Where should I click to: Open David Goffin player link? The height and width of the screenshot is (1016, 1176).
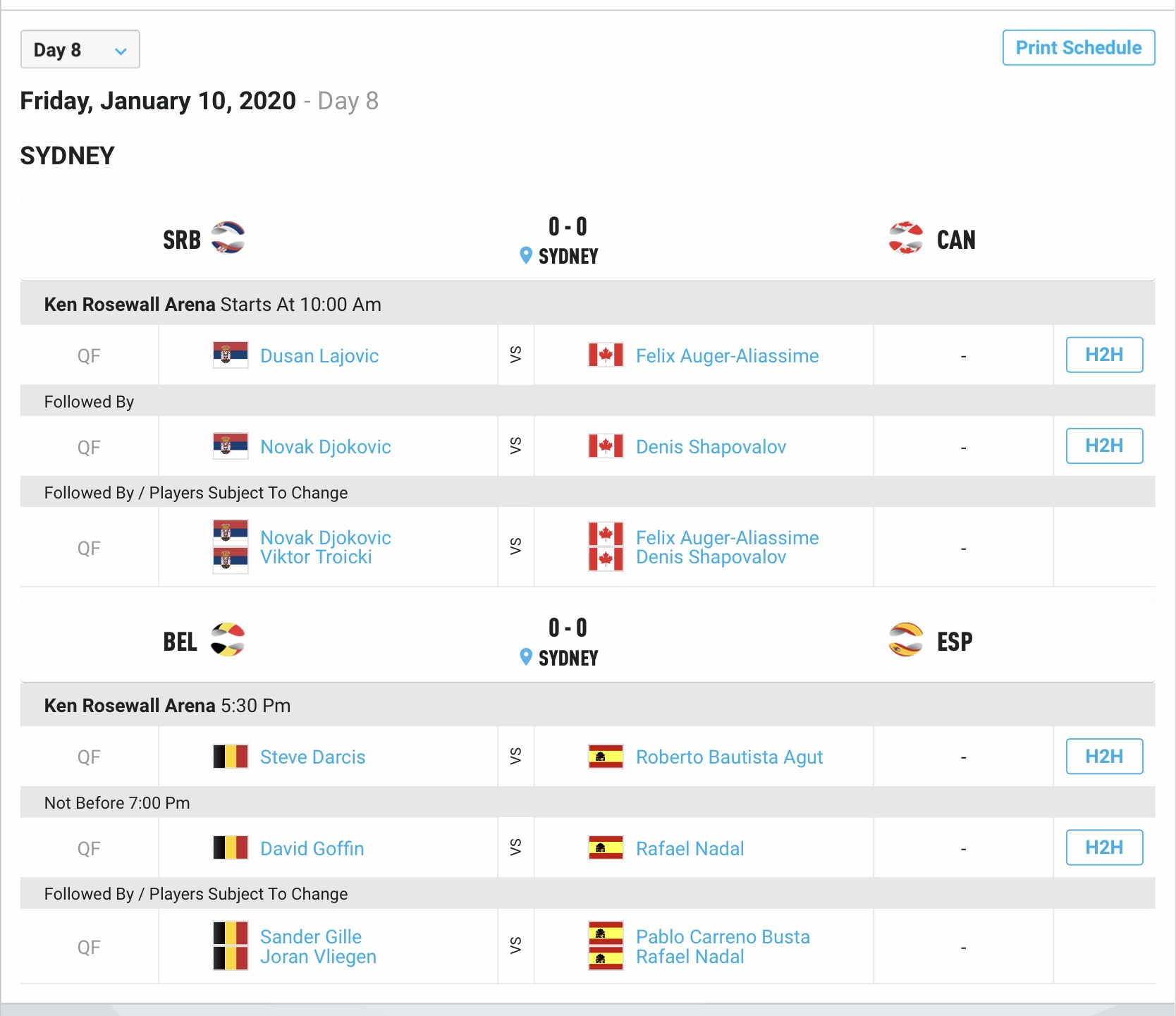tap(312, 849)
